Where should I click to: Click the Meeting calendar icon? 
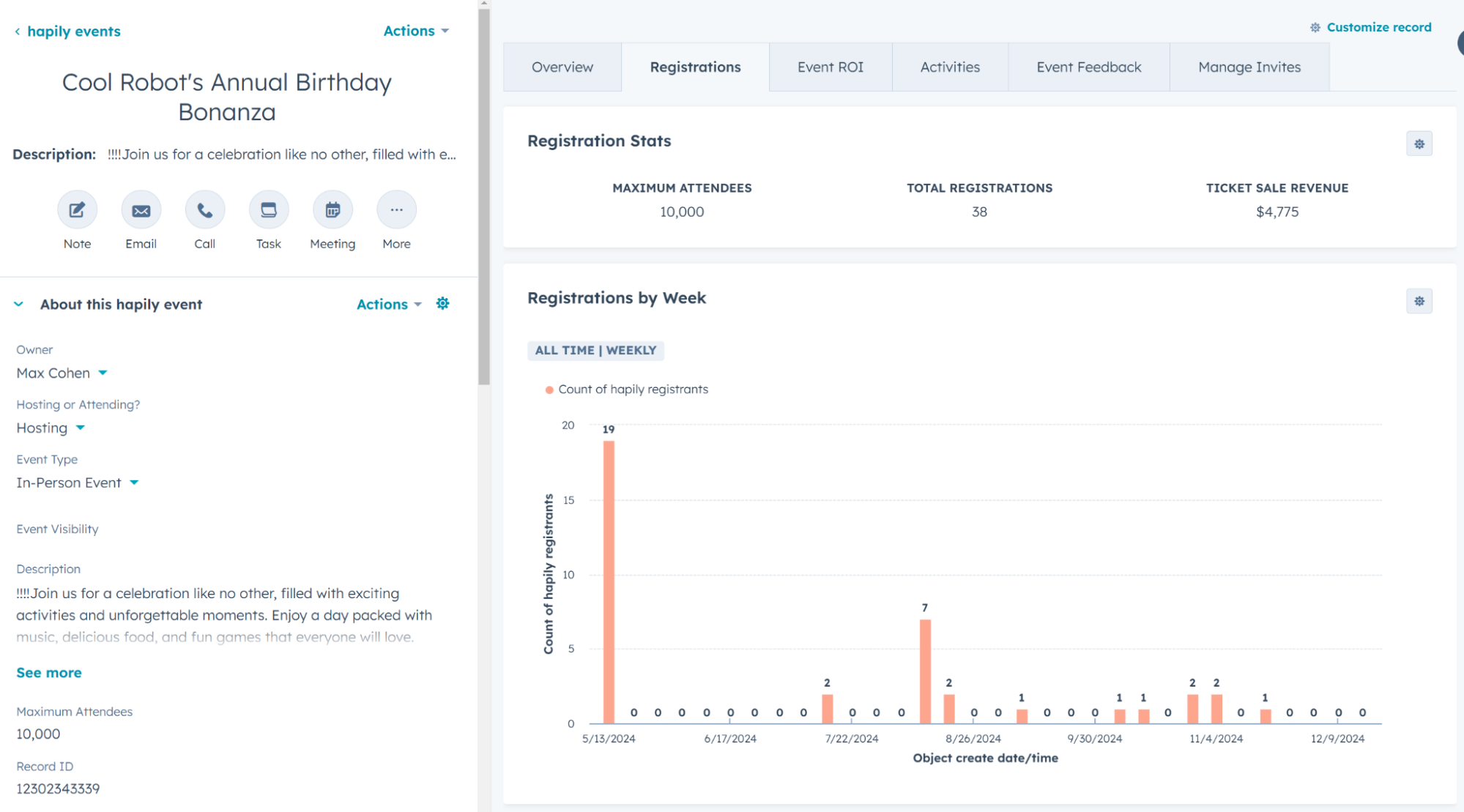pos(332,211)
